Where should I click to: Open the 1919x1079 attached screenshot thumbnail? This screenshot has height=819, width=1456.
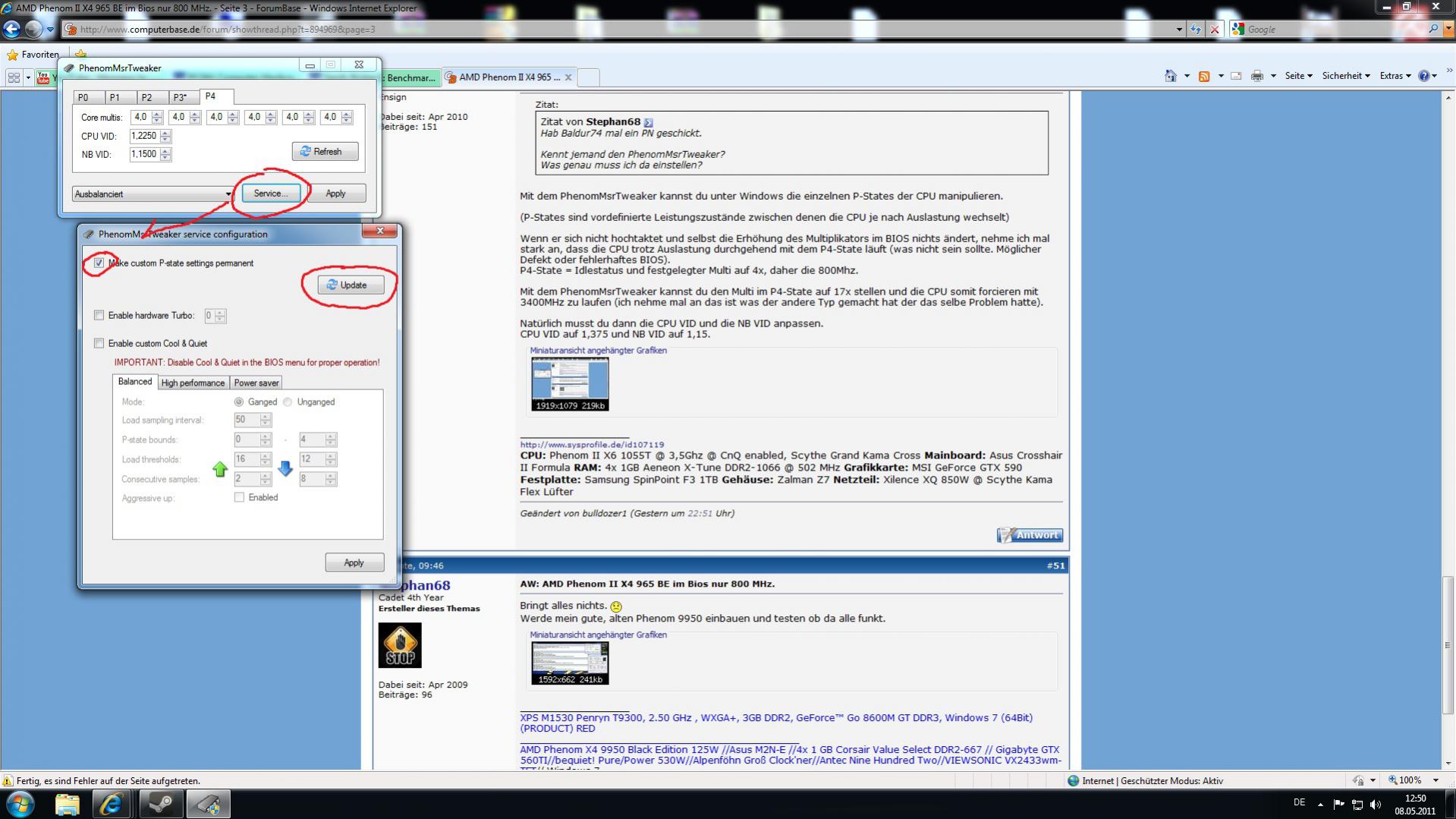pos(570,384)
